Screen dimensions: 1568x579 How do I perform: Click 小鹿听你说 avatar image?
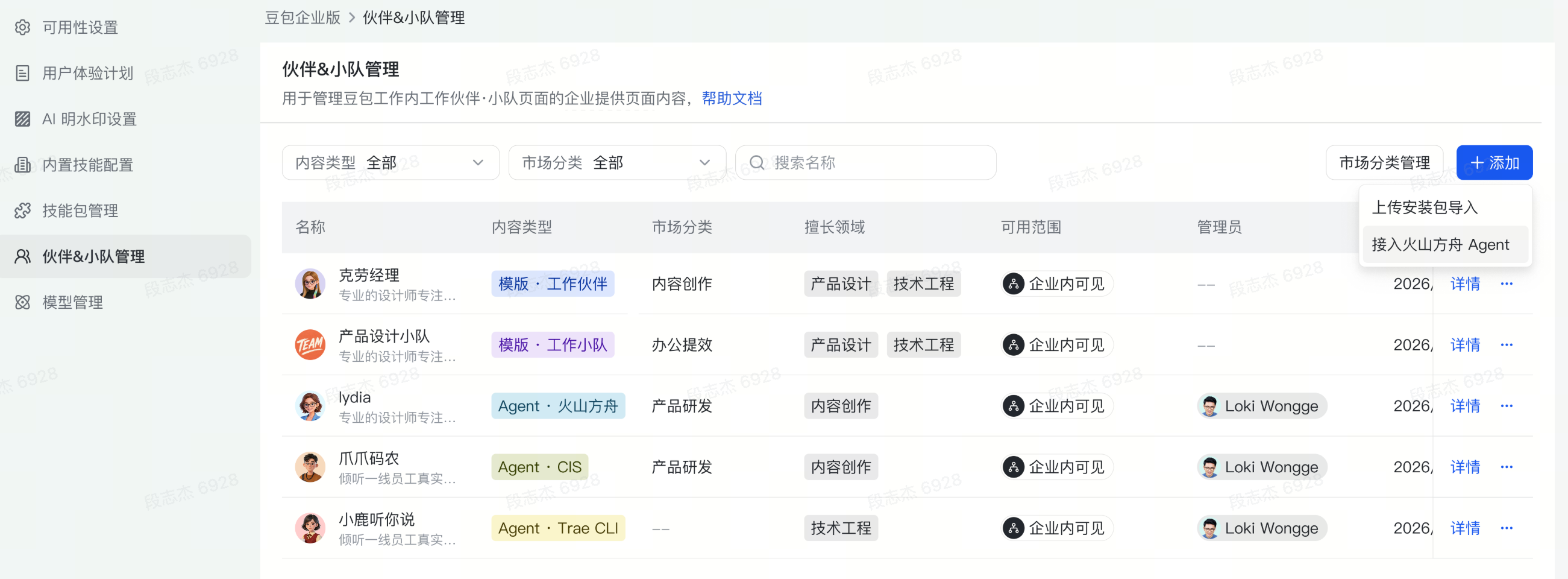pos(310,528)
